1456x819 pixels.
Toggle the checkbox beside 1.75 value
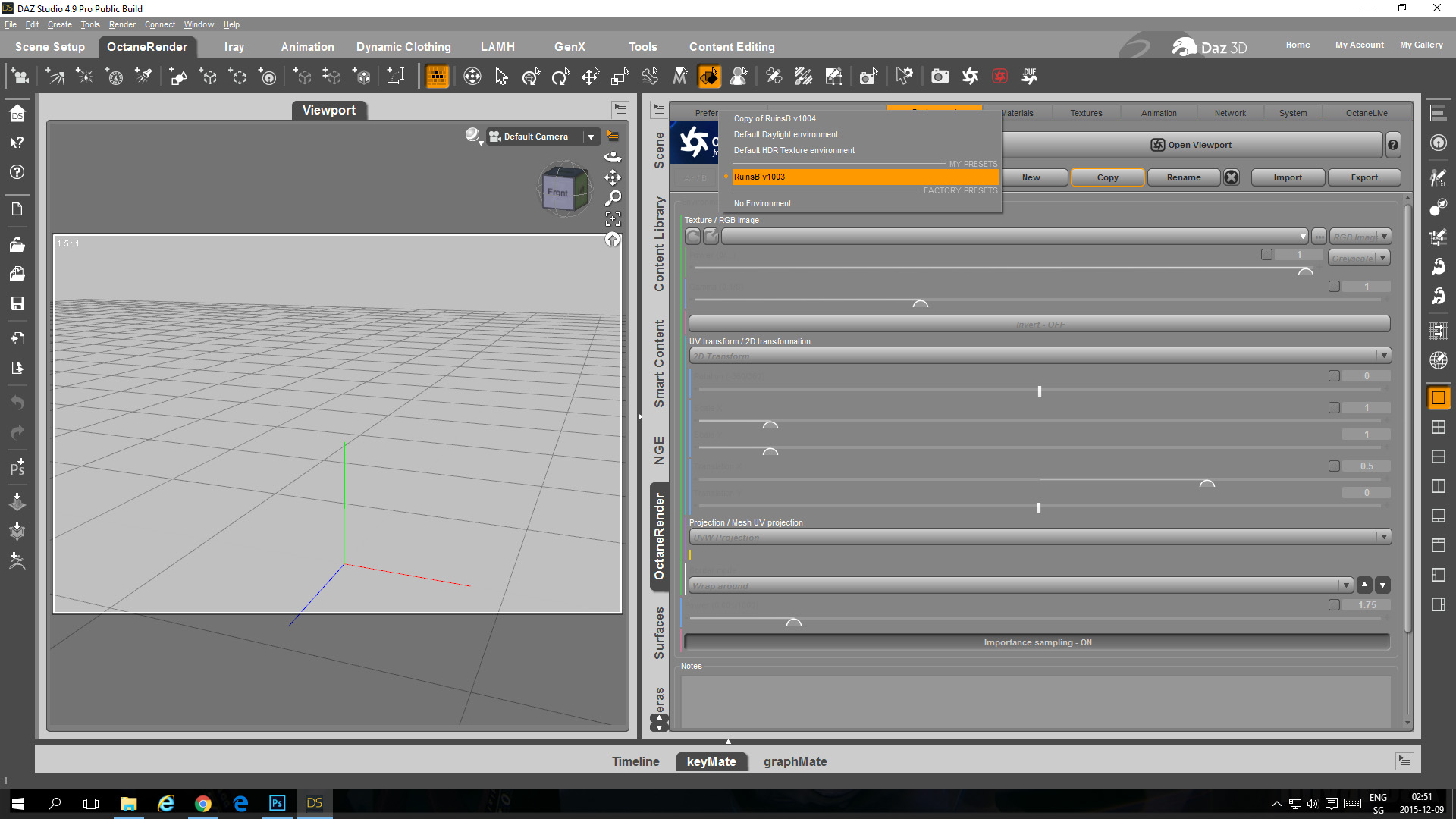1334,604
